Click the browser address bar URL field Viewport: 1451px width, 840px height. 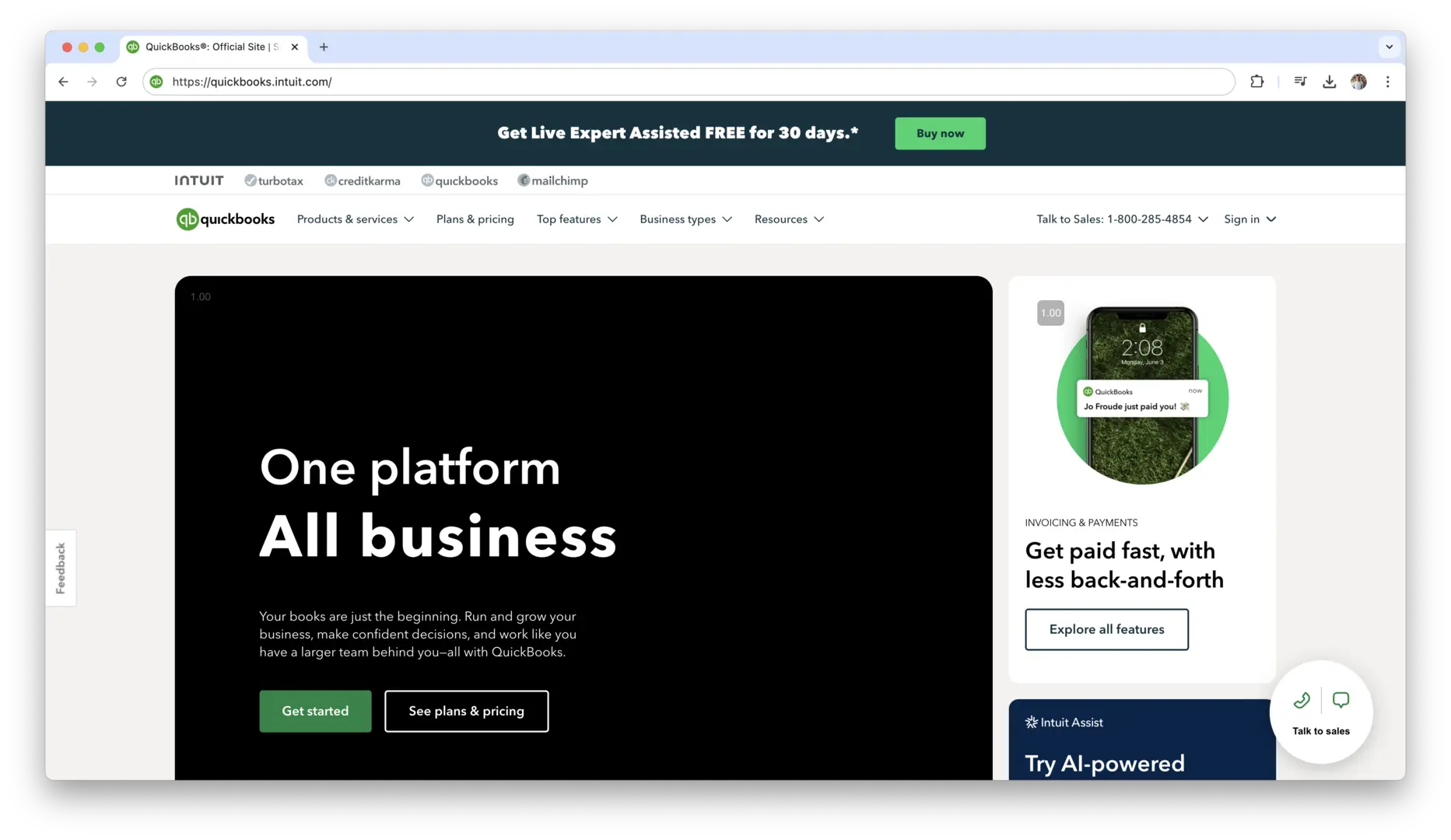click(689, 82)
